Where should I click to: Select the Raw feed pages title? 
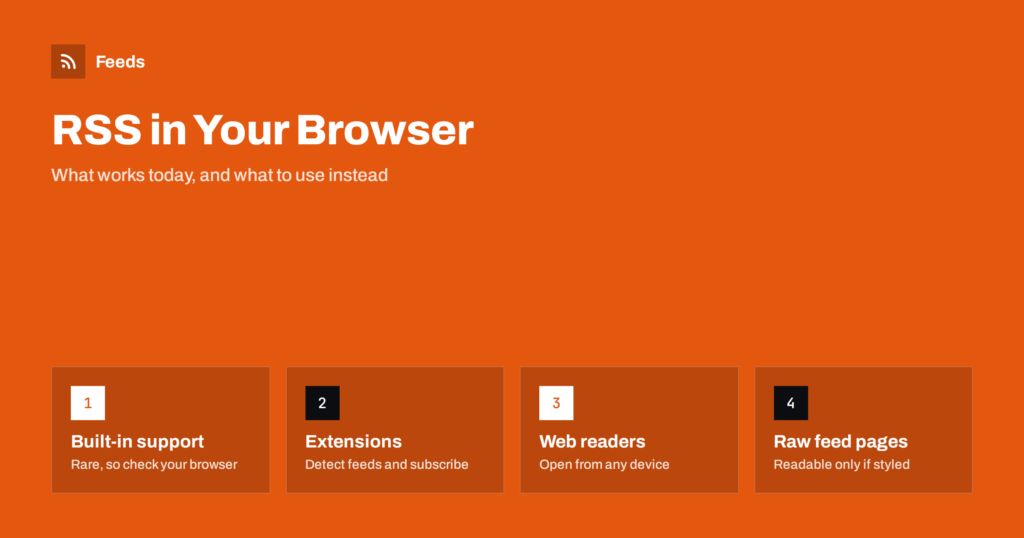(x=840, y=441)
